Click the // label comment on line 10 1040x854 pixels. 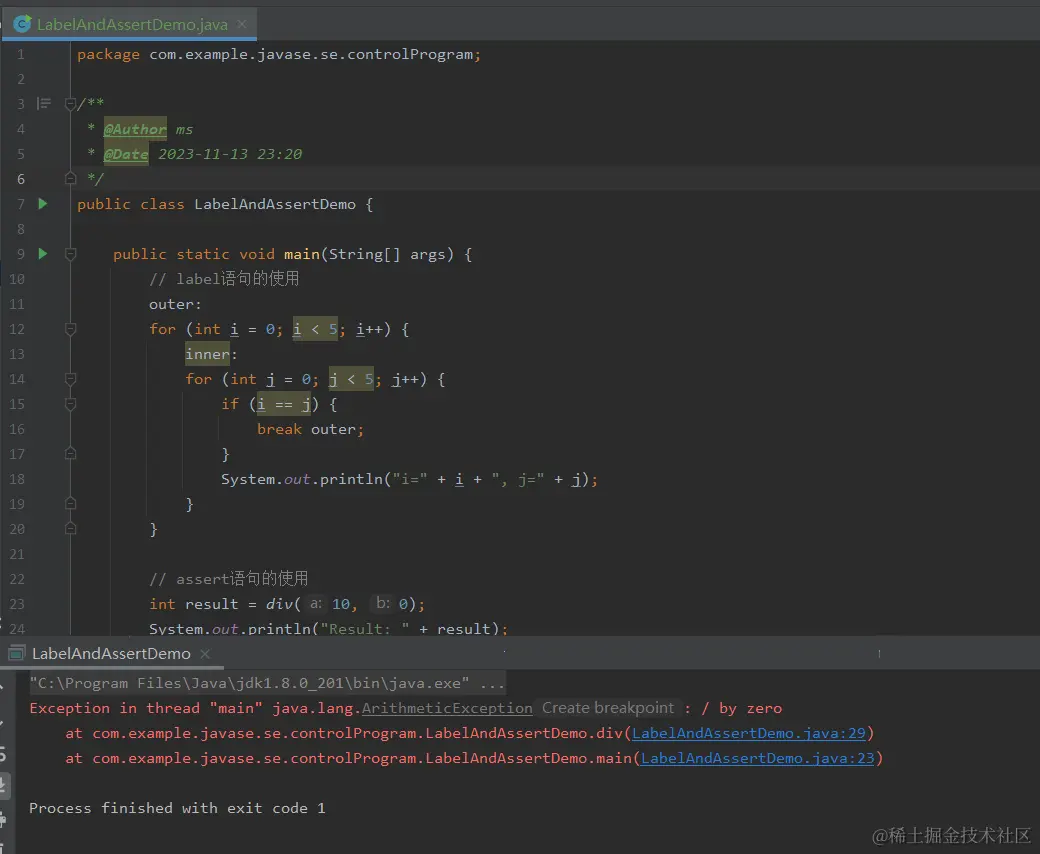pos(224,278)
